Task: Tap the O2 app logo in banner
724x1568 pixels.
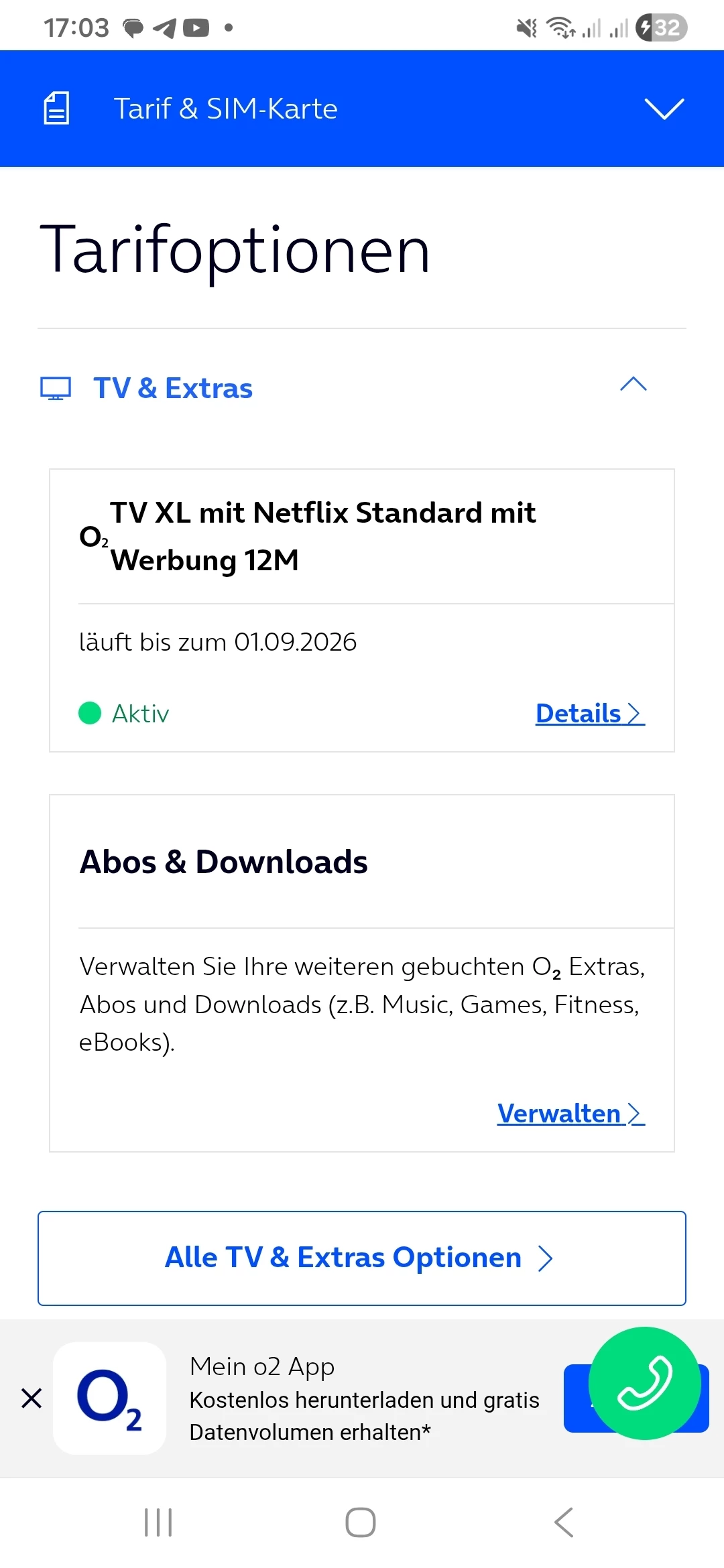Action: point(109,1398)
